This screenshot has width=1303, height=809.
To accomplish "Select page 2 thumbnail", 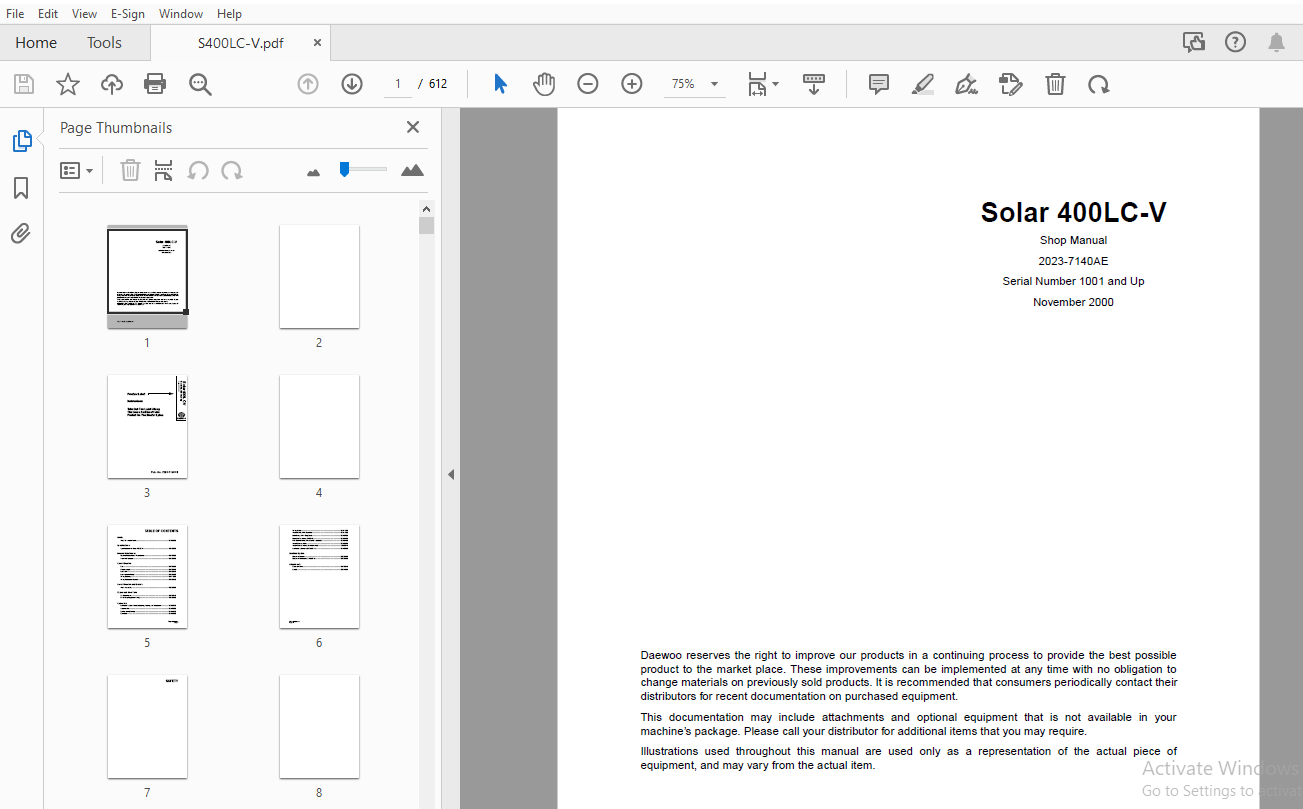I will pyautogui.click(x=319, y=276).
